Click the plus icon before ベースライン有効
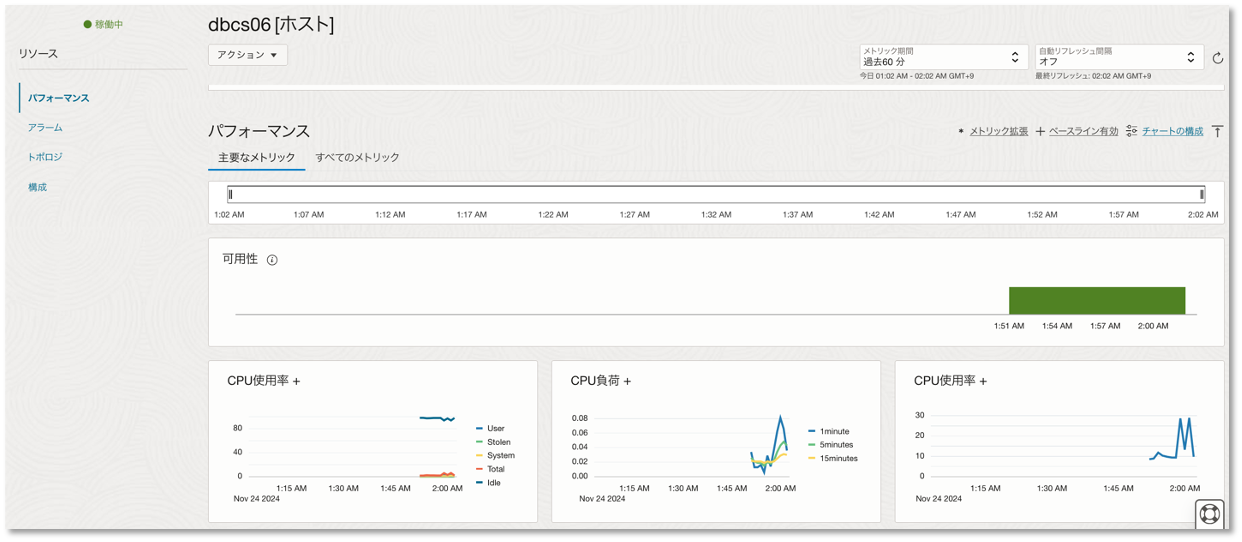Viewport: 1242px width, 542px height. [1040, 131]
